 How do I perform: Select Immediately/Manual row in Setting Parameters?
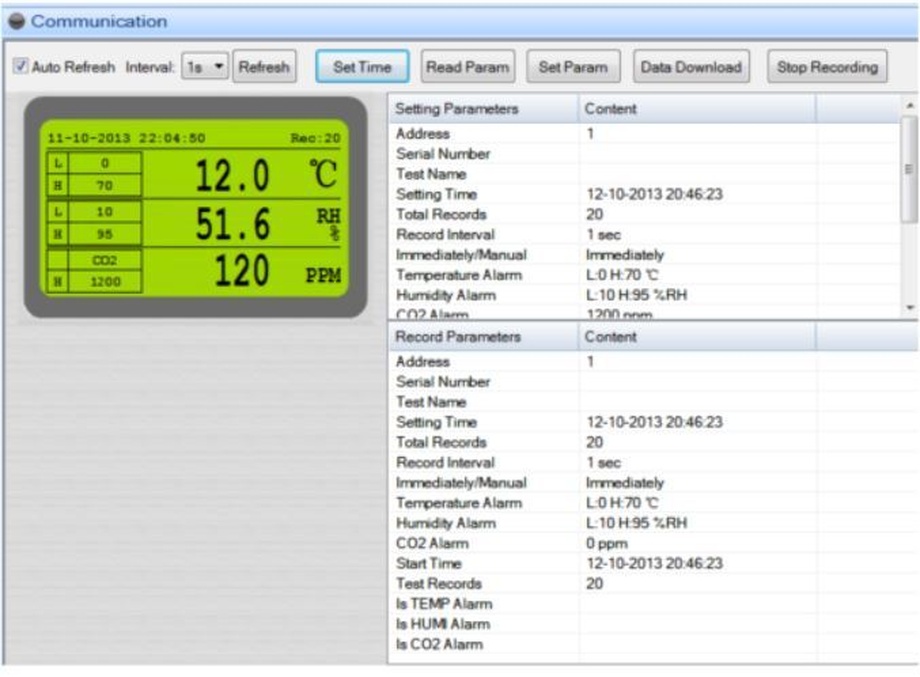(644, 255)
